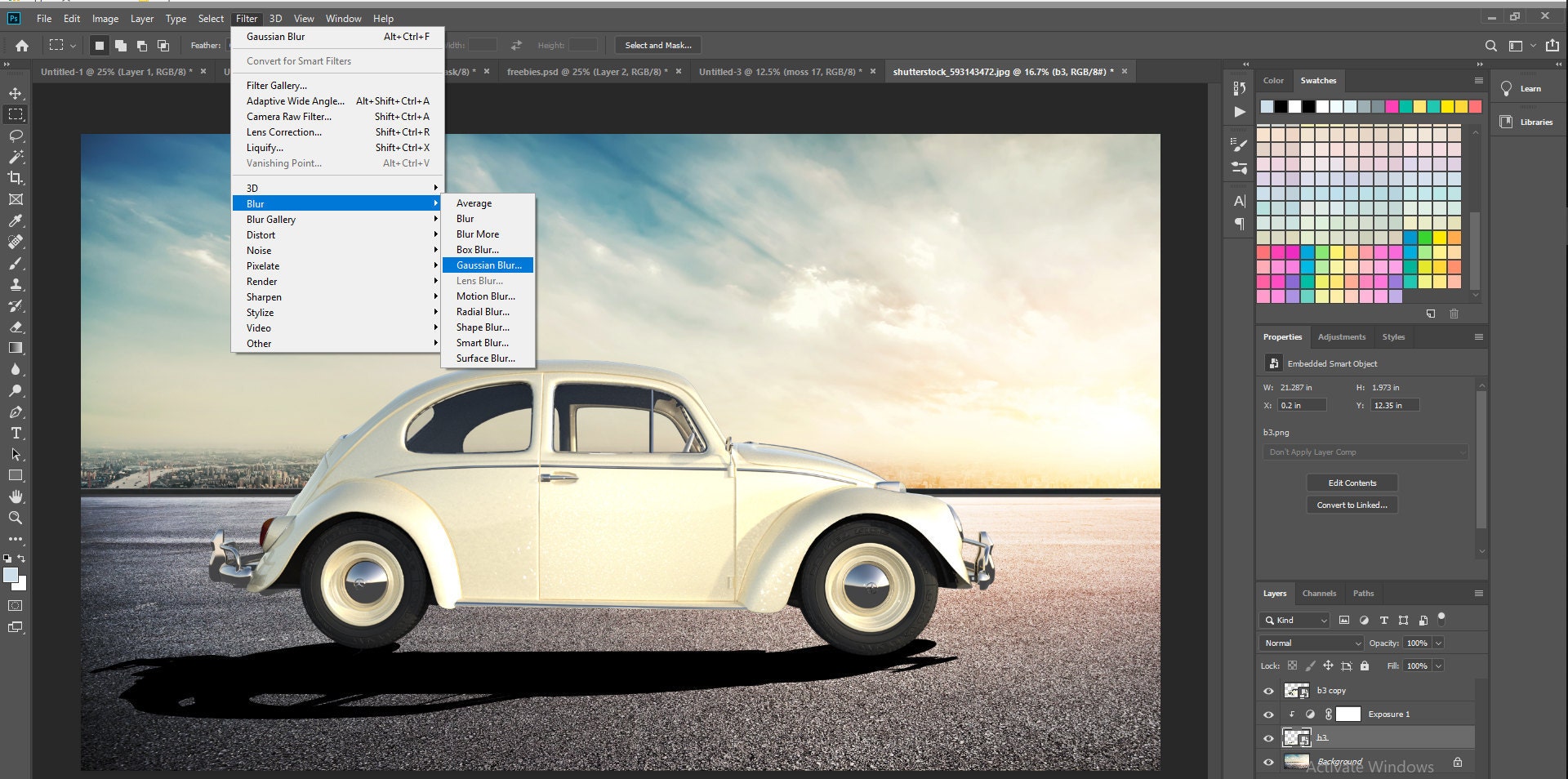Expand the Blur Gallery submenu

point(336,219)
